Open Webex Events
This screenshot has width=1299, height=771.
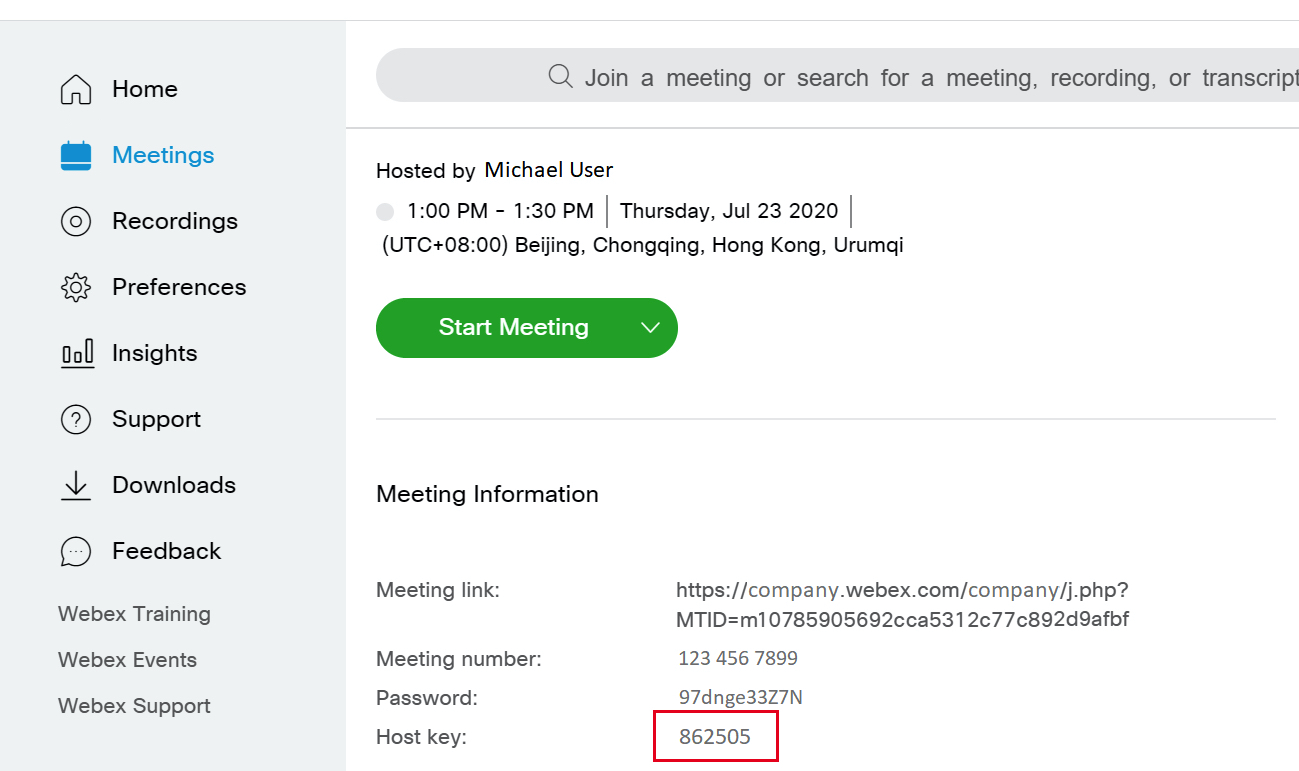pyautogui.click(x=127, y=659)
